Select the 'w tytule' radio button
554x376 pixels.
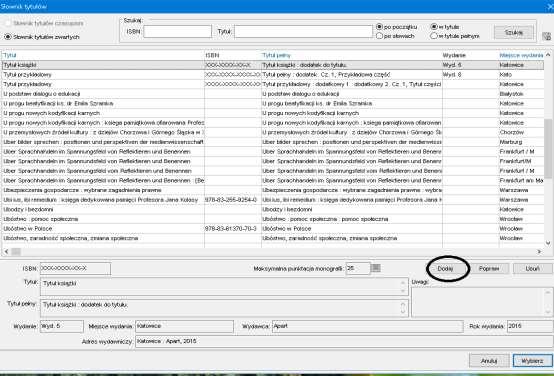click(434, 27)
